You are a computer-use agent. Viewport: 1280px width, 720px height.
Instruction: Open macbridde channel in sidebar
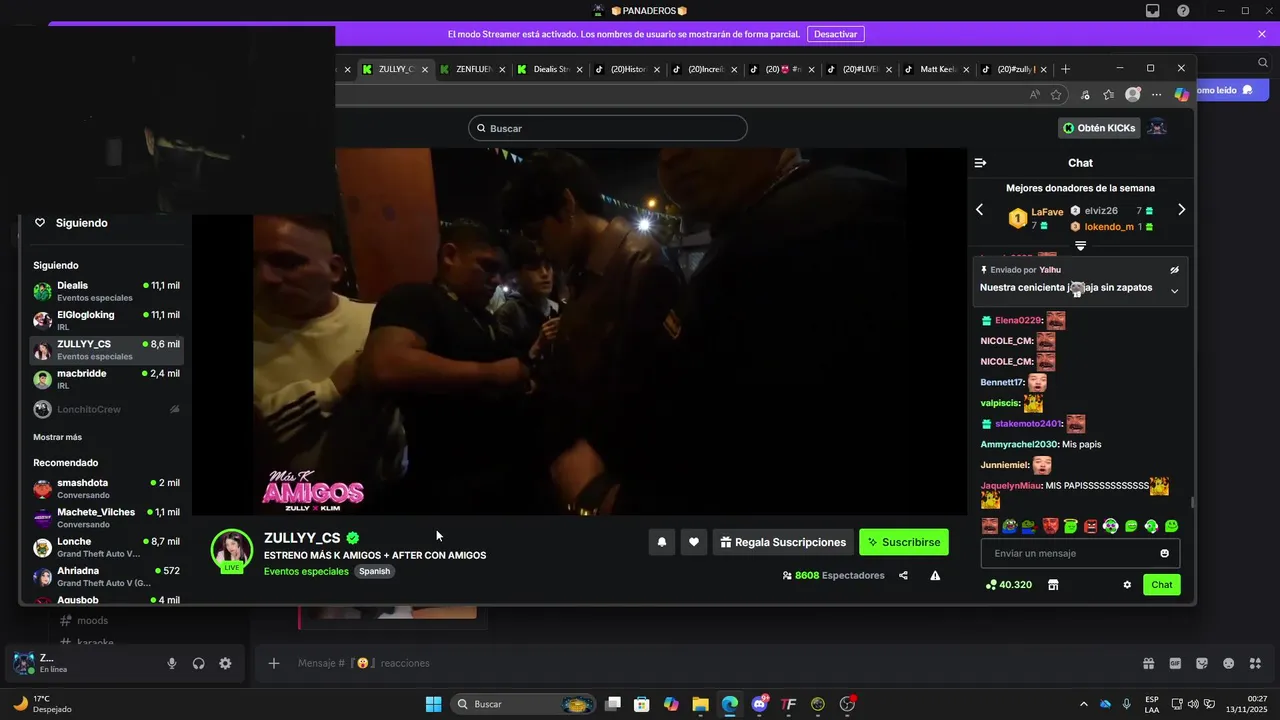click(107, 379)
